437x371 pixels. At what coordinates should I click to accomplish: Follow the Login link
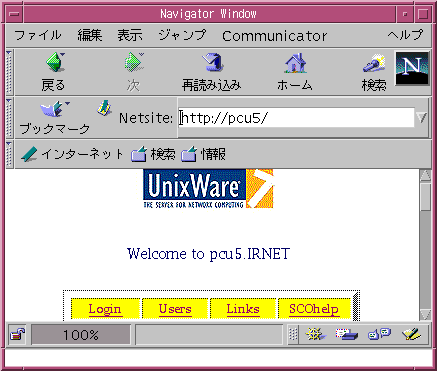click(x=105, y=309)
